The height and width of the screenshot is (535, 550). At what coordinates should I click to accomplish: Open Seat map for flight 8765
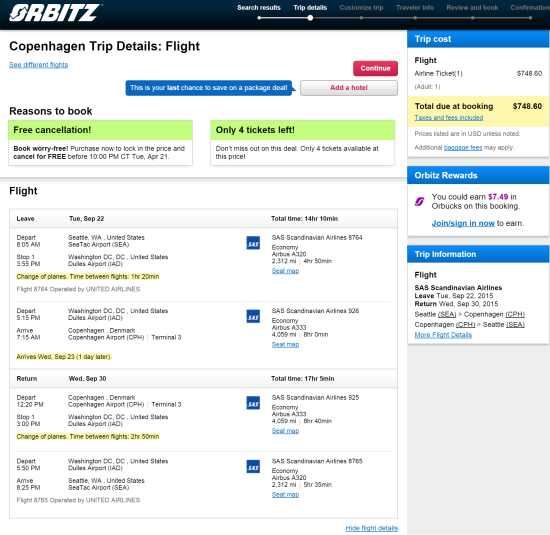click(x=285, y=495)
